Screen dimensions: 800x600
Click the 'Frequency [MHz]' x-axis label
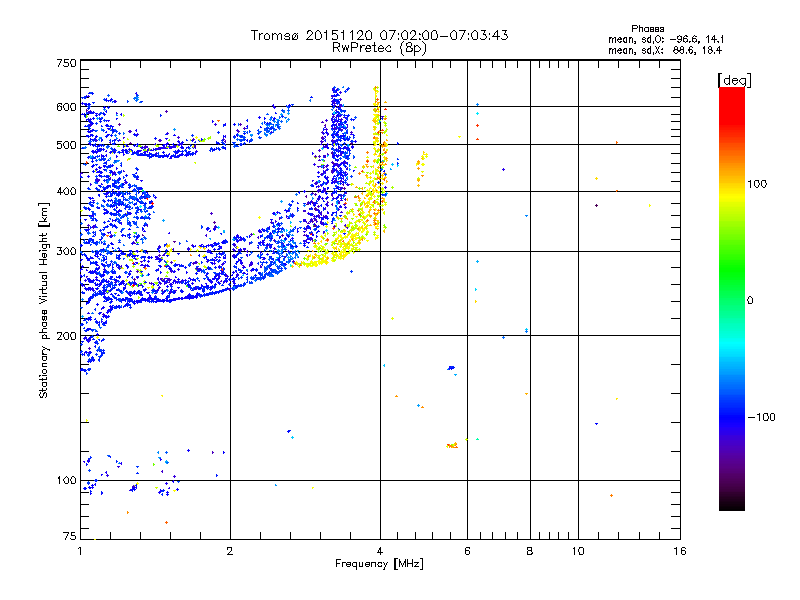(379, 564)
